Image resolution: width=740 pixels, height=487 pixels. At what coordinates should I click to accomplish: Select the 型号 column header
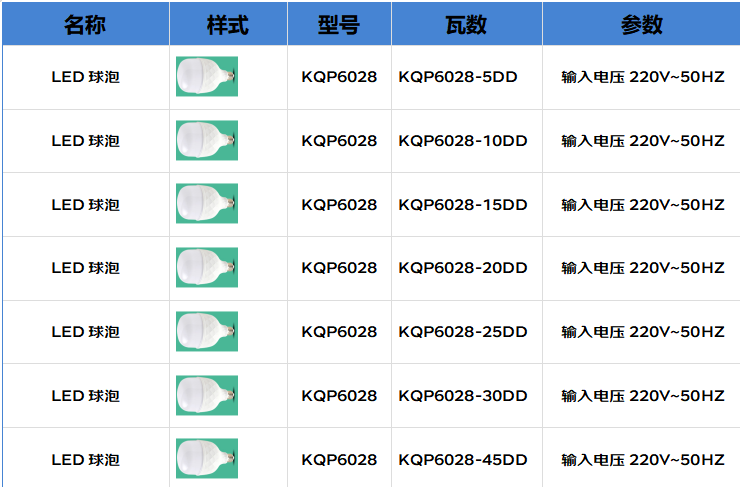click(x=339, y=24)
